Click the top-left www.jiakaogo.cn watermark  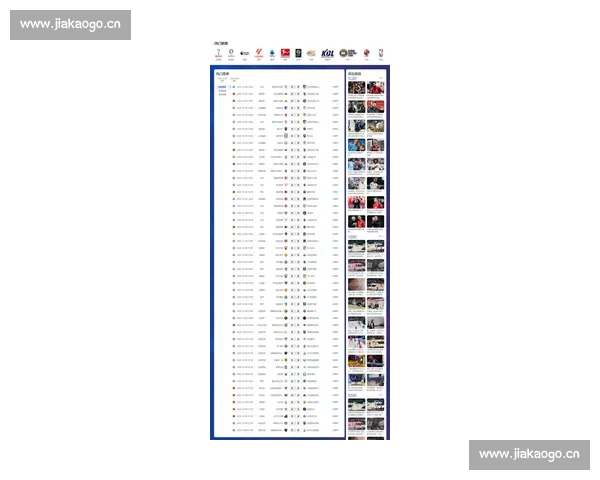click(x=71, y=24)
